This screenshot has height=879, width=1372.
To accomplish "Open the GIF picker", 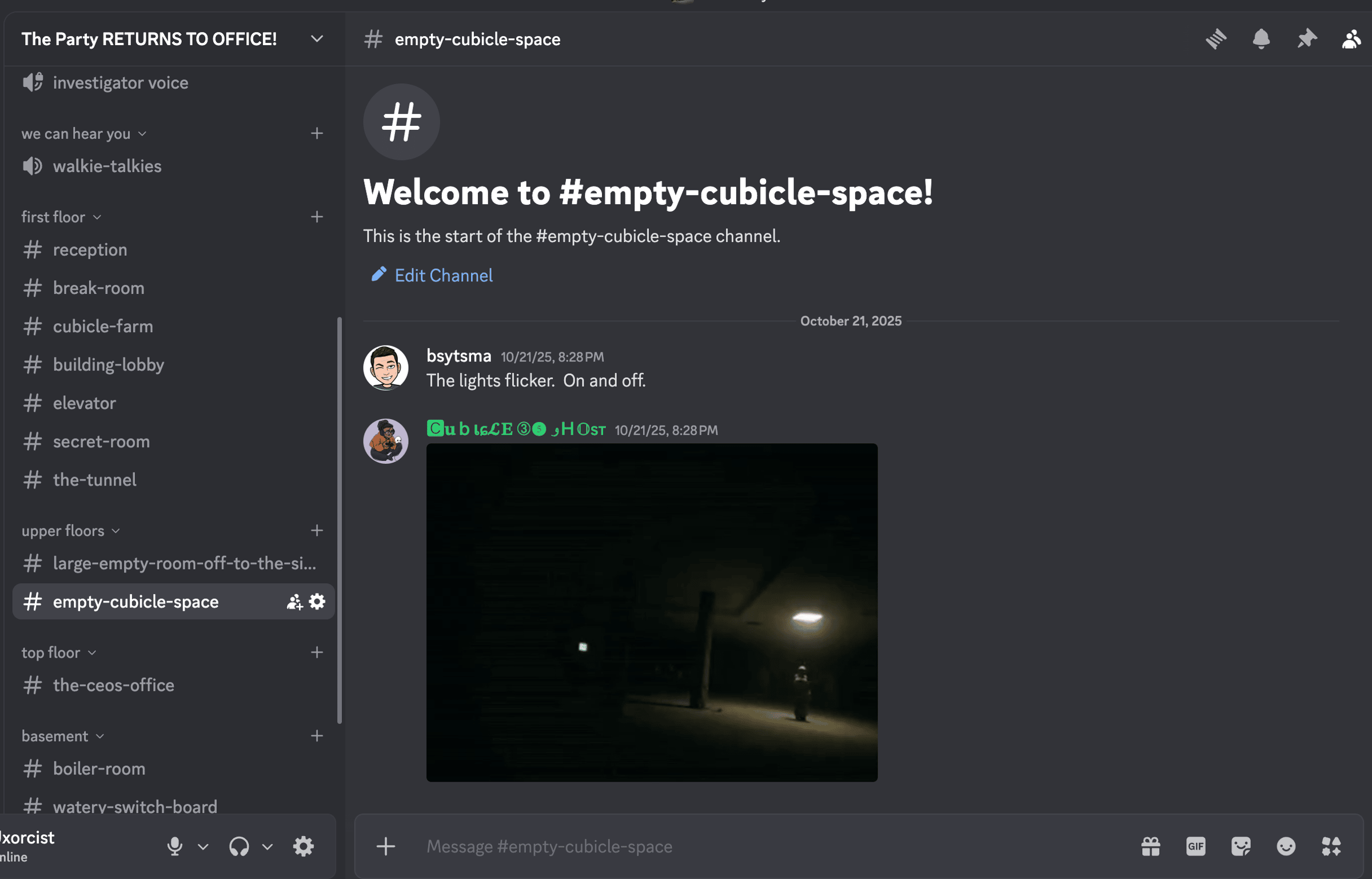I will point(1195,846).
